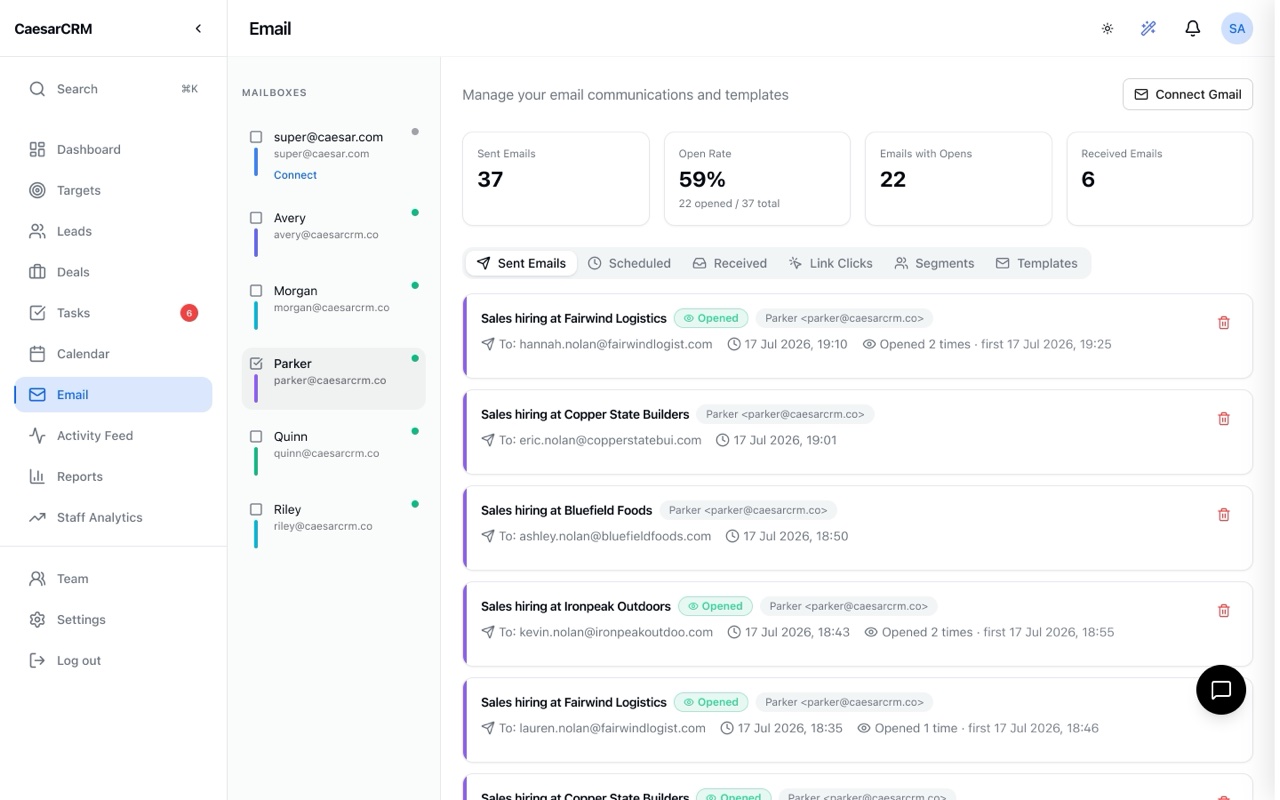Delete the Bluefield Foods email
Image resolution: width=1280 pixels, height=800 pixels.
point(1223,515)
